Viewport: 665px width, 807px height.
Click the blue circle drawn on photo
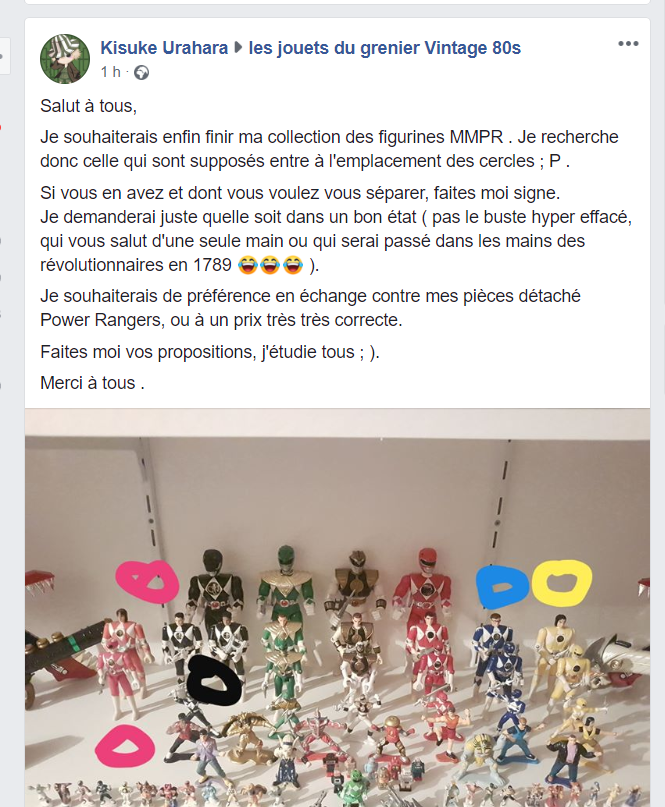tap(502, 587)
